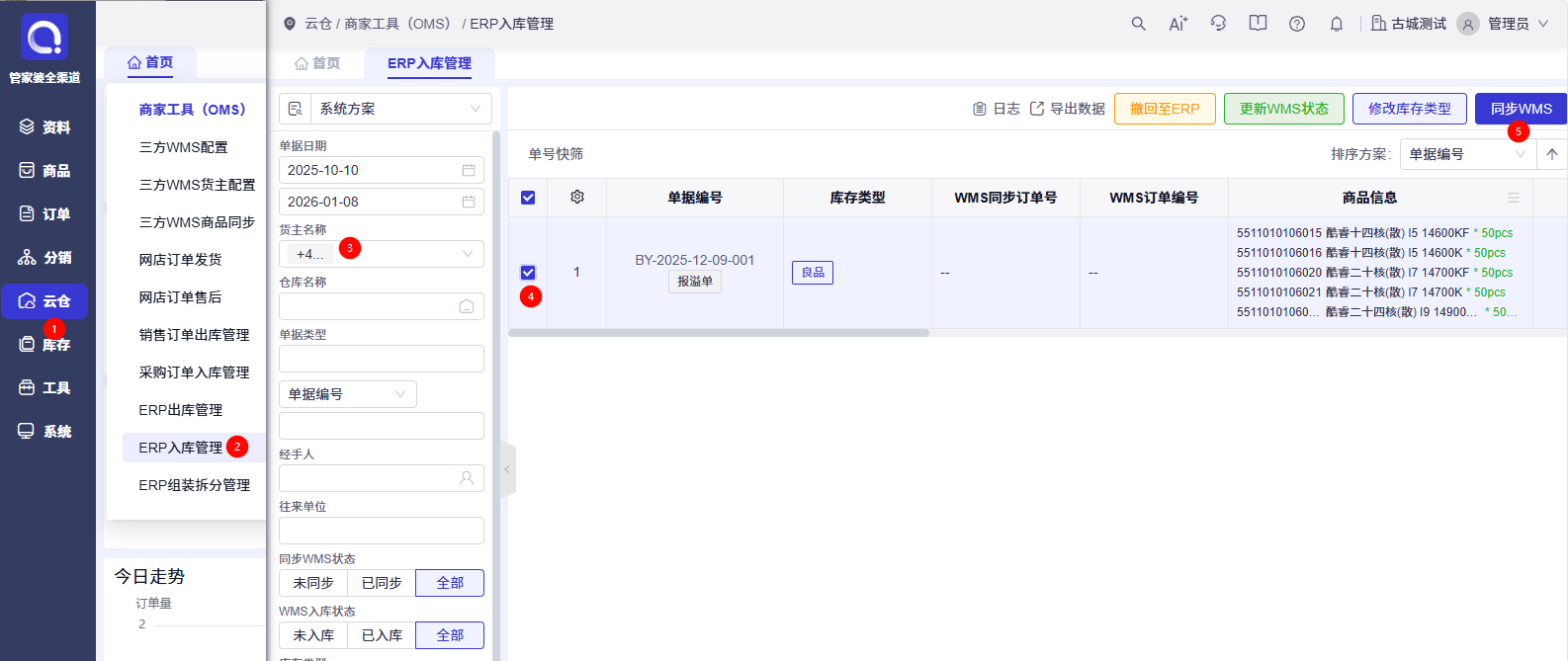Toggle checkbox for row BY-2025-12-09-001
The image size is (1568, 661).
528,273
